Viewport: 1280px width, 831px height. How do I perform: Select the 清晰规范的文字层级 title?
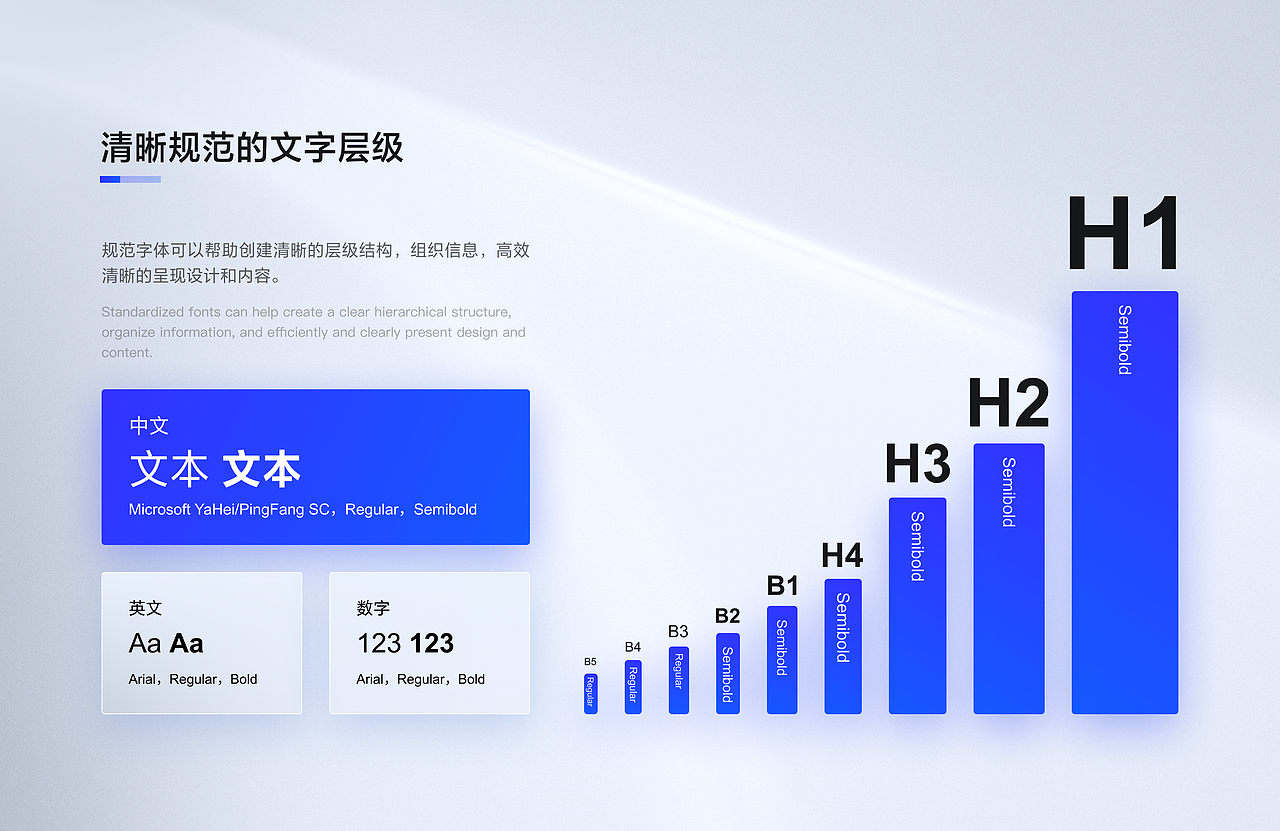(251, 146)
